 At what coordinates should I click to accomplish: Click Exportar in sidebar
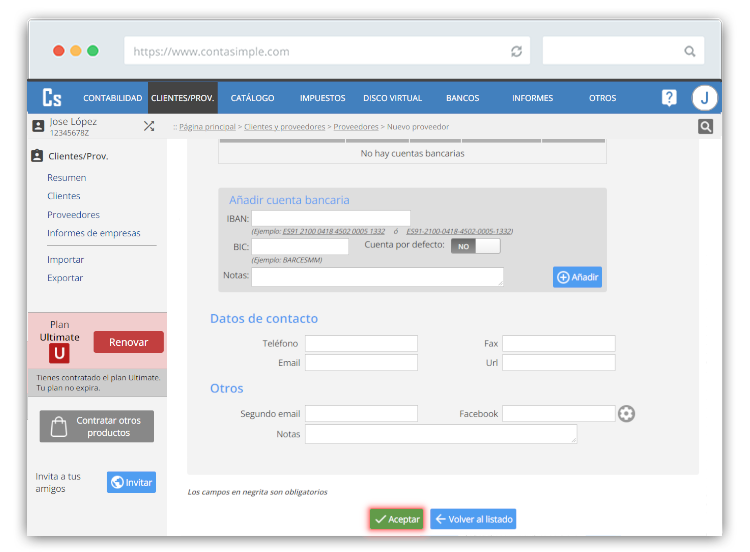click(65, 278)
